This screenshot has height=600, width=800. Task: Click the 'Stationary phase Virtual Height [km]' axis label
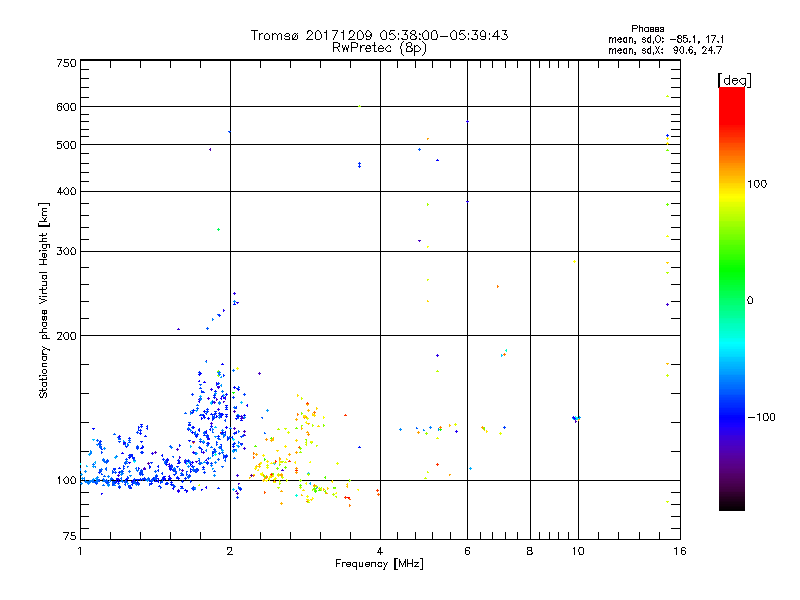click(x=43, y=300)
